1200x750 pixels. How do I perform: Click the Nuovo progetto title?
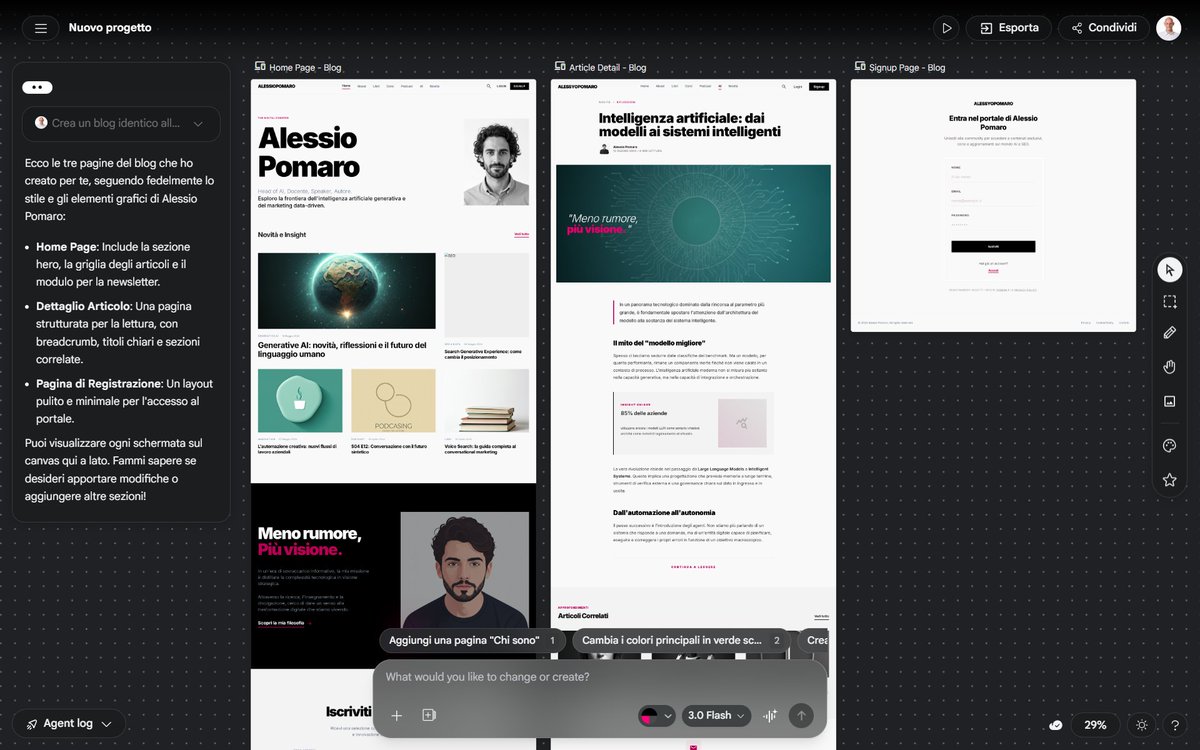pyautogui.click(x=110, y=28)
